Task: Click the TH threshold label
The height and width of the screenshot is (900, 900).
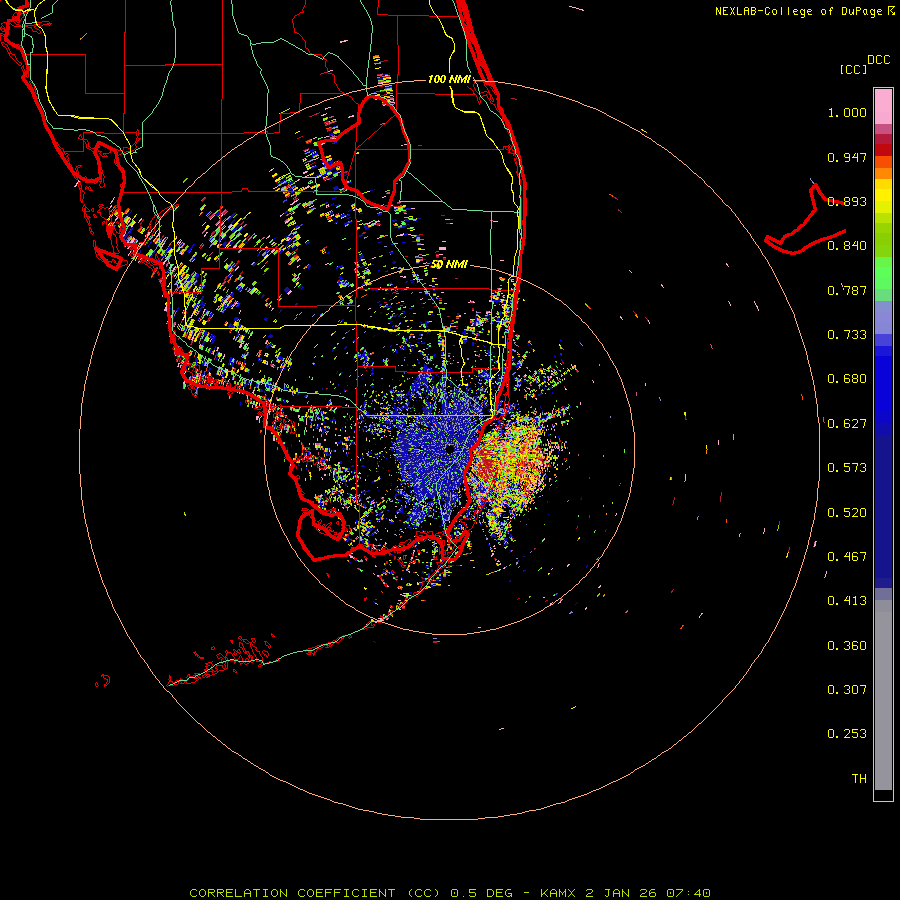Action: (859, 779)
